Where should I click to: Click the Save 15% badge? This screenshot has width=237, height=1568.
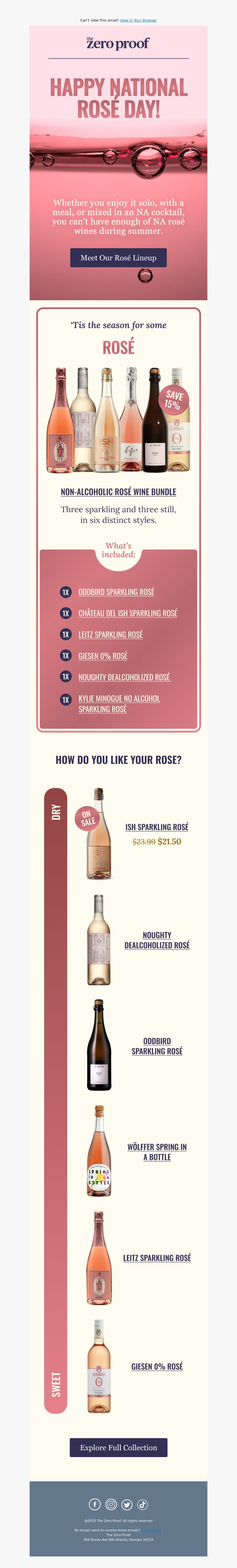point(174,399)
